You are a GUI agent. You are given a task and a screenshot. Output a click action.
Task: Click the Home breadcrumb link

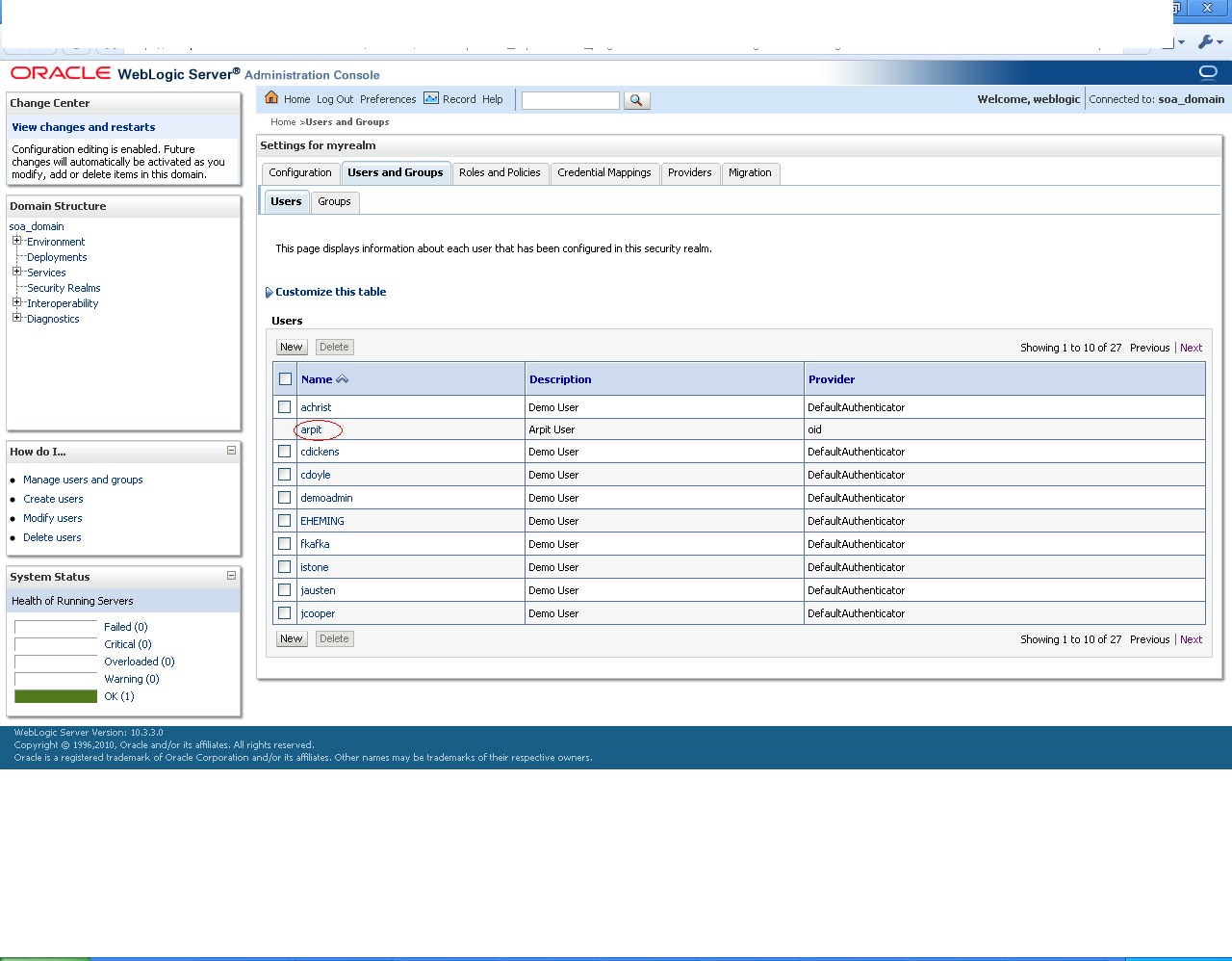point(283,122)
